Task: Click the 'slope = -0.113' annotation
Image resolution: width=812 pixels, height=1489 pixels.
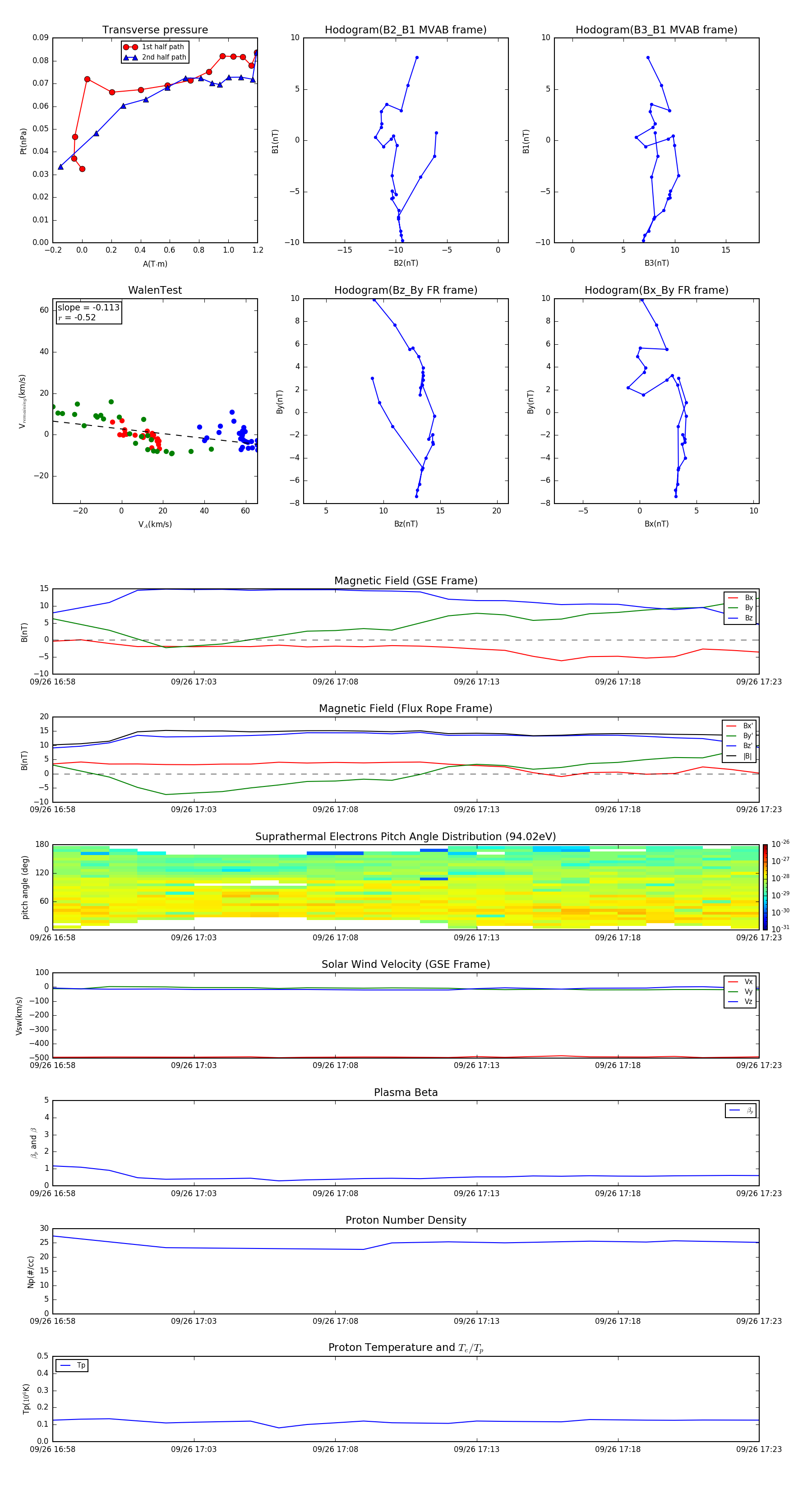Action: pos(88,308)
